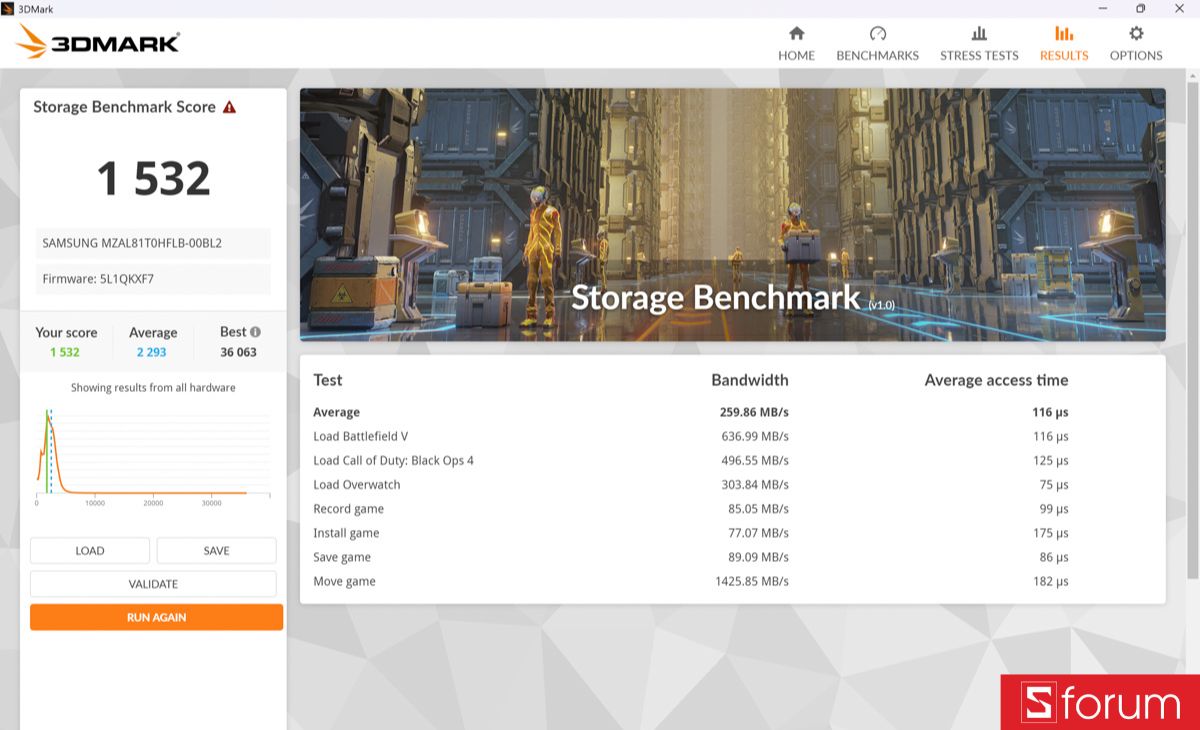
Task: Click the Record game row
Action: pos(732,509)
